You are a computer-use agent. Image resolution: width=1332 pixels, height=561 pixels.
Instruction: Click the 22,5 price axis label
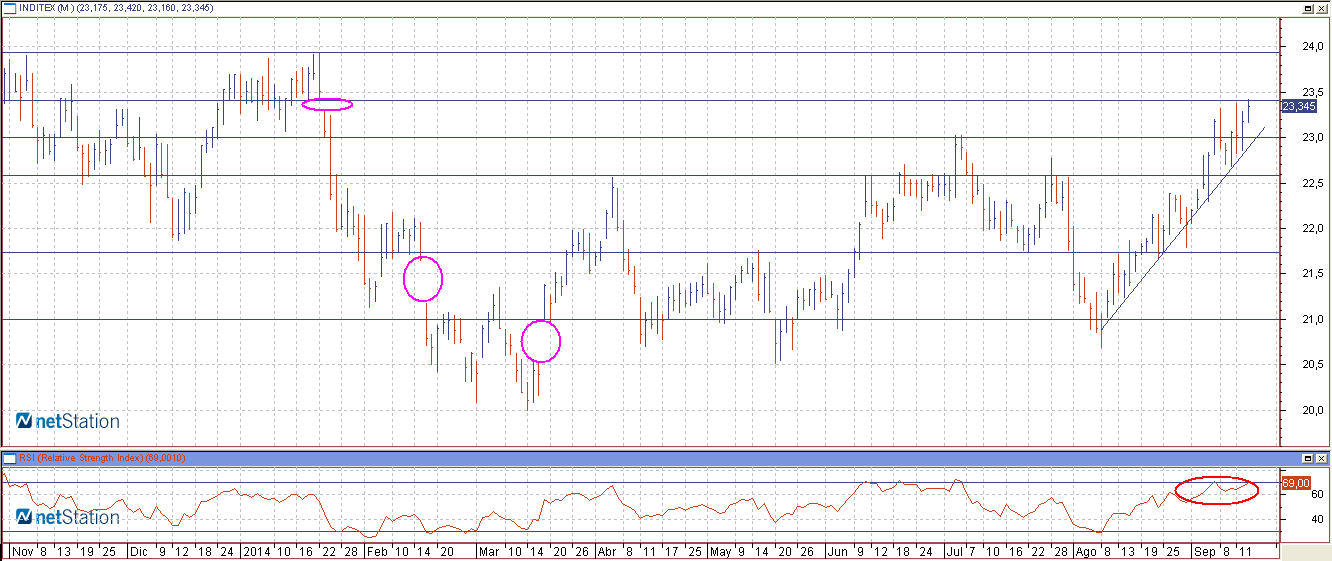tap(1313, 183)
